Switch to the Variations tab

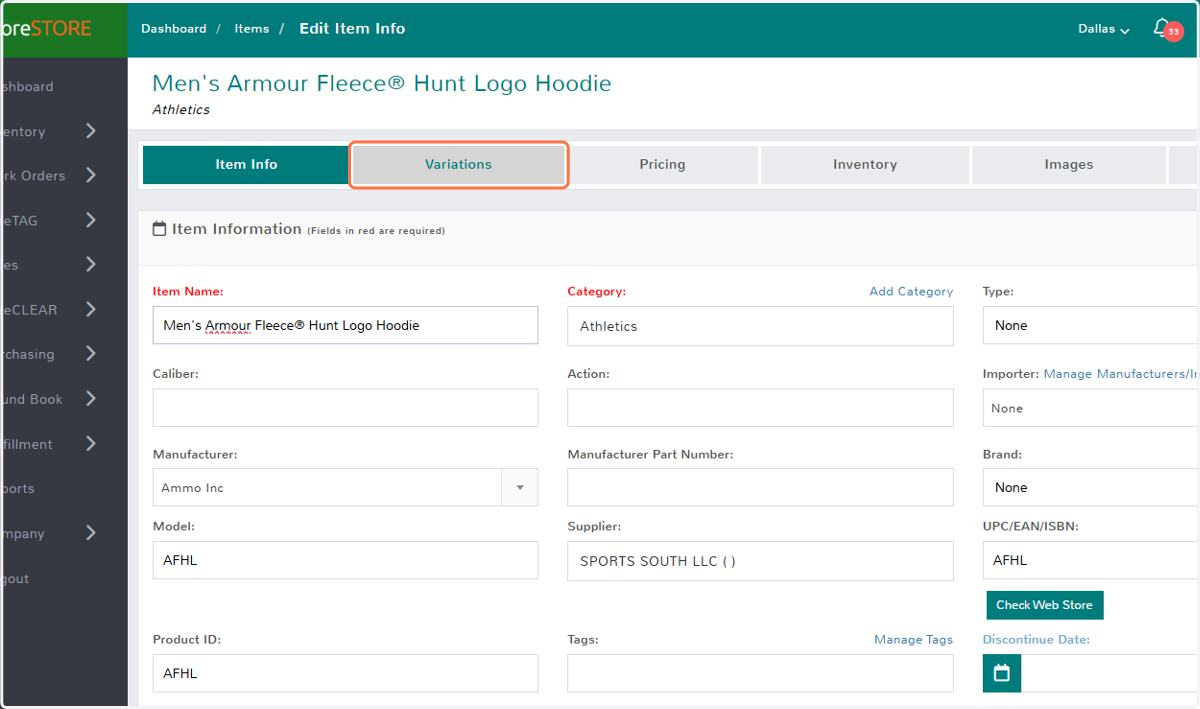(x=459, y=165)
